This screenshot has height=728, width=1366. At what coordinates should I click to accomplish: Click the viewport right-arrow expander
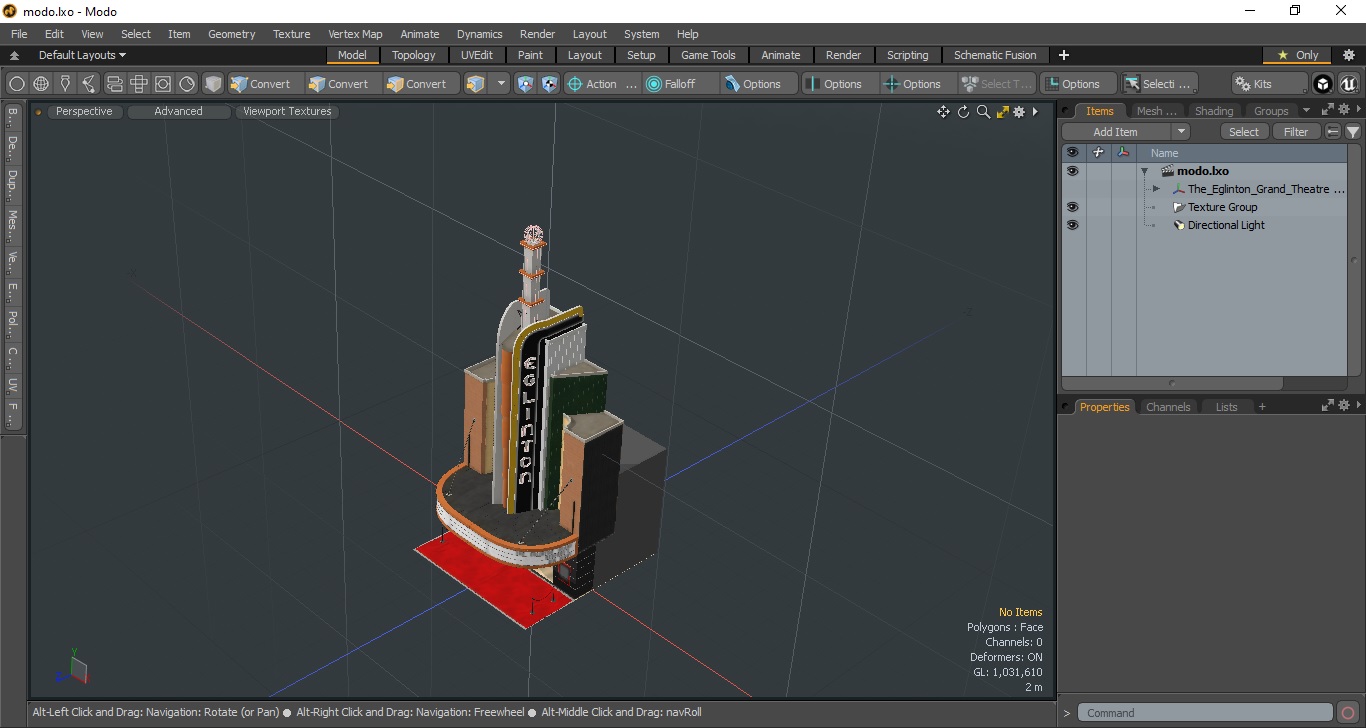point(1035,112)
